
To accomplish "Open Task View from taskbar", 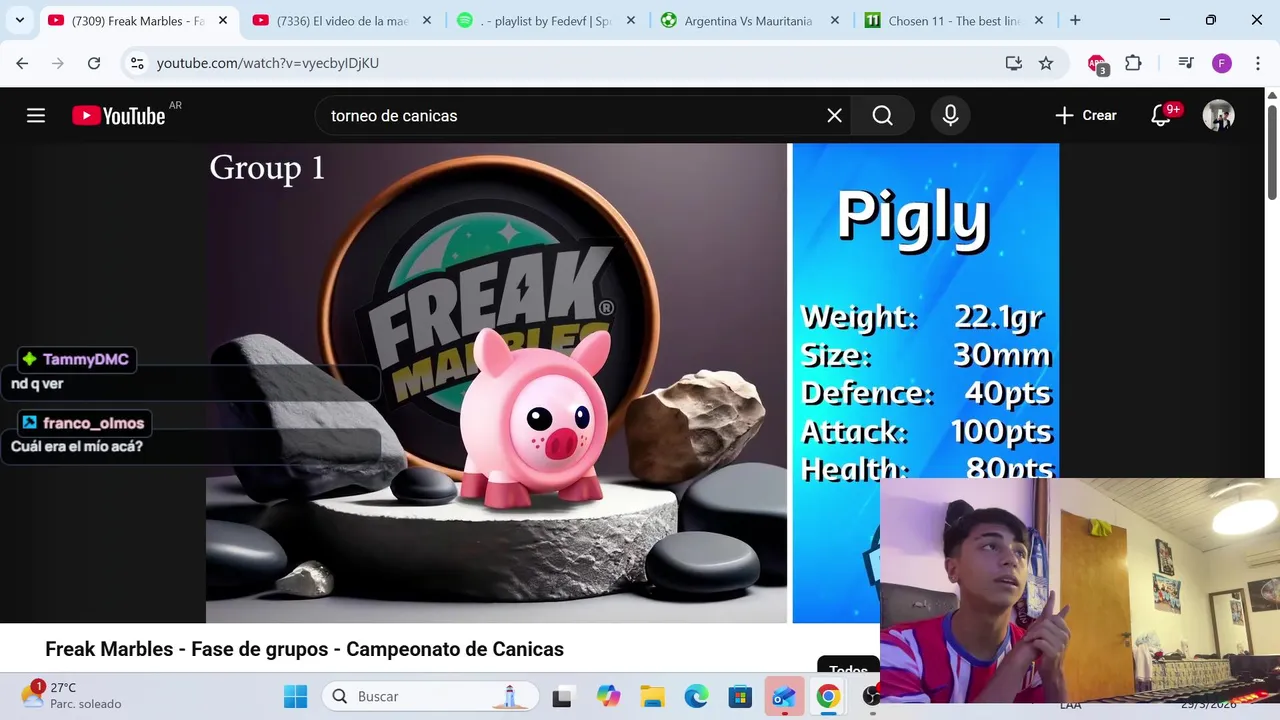I will (562, 696).
